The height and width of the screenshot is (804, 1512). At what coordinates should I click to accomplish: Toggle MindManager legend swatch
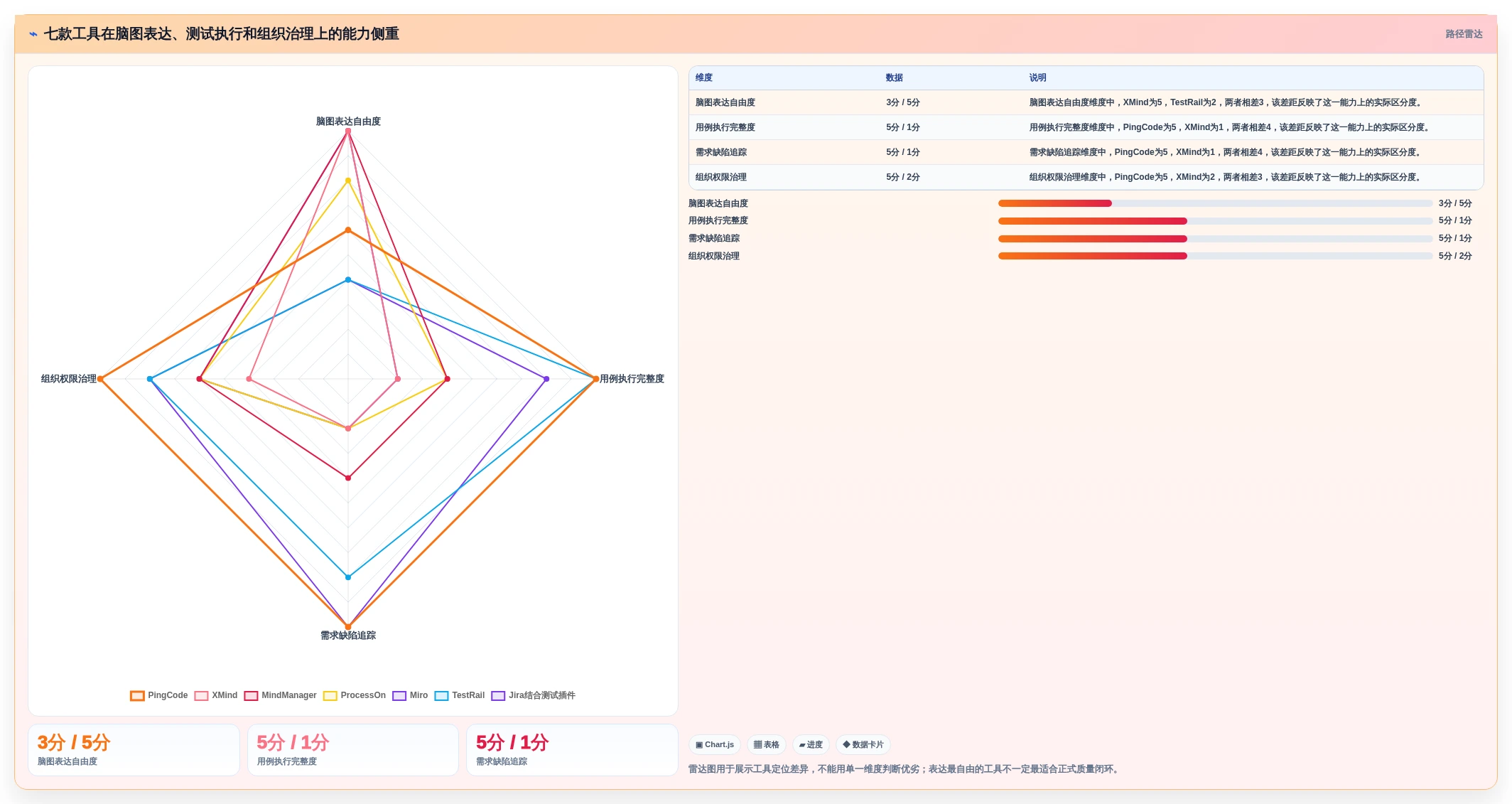click(251, 695)
